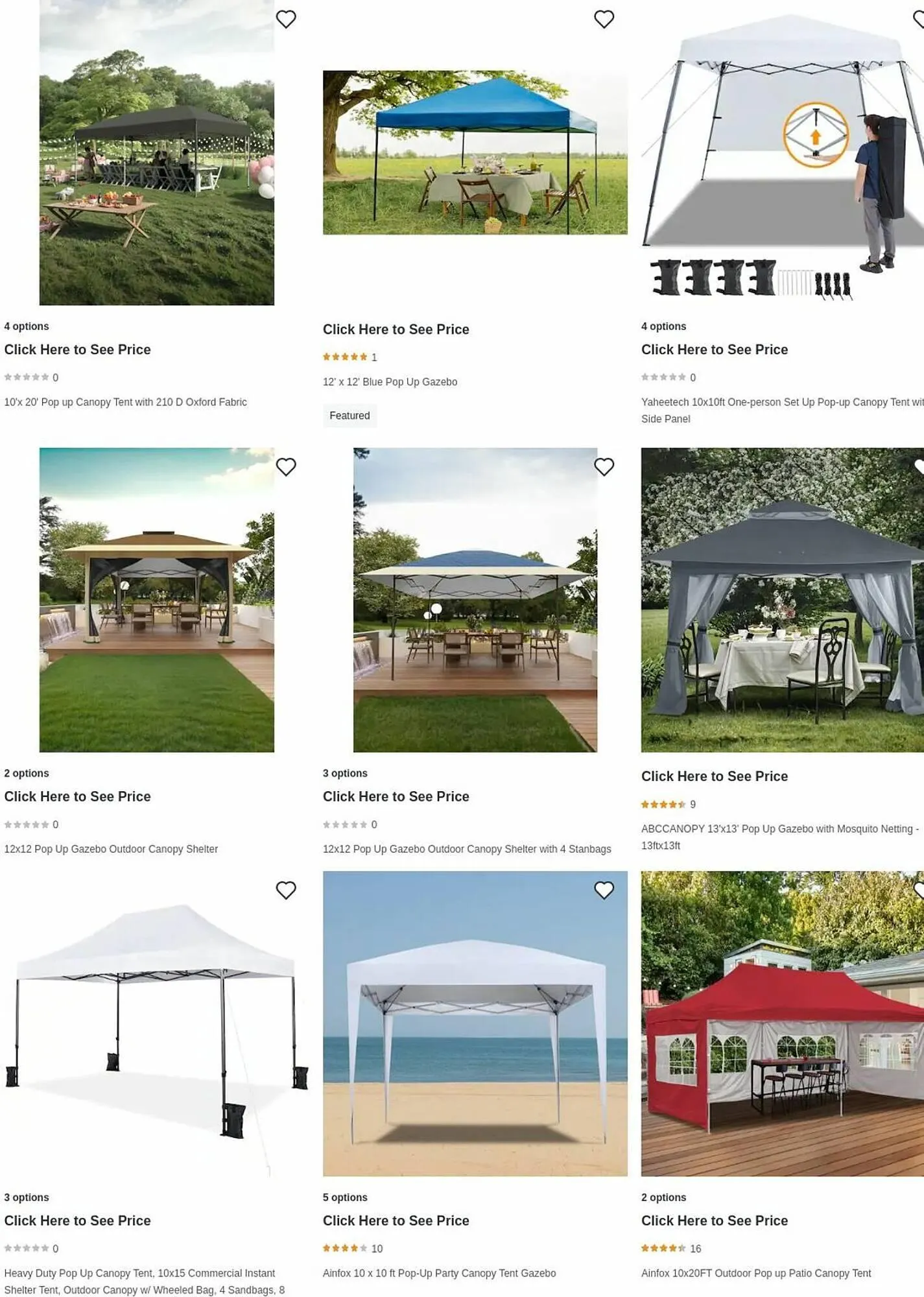The height and width of the screenshot is (1297, 924).
Task: Open the 16 reviews rating for Ainfox 10x20FT
Action: click(x=671, y=1248)
